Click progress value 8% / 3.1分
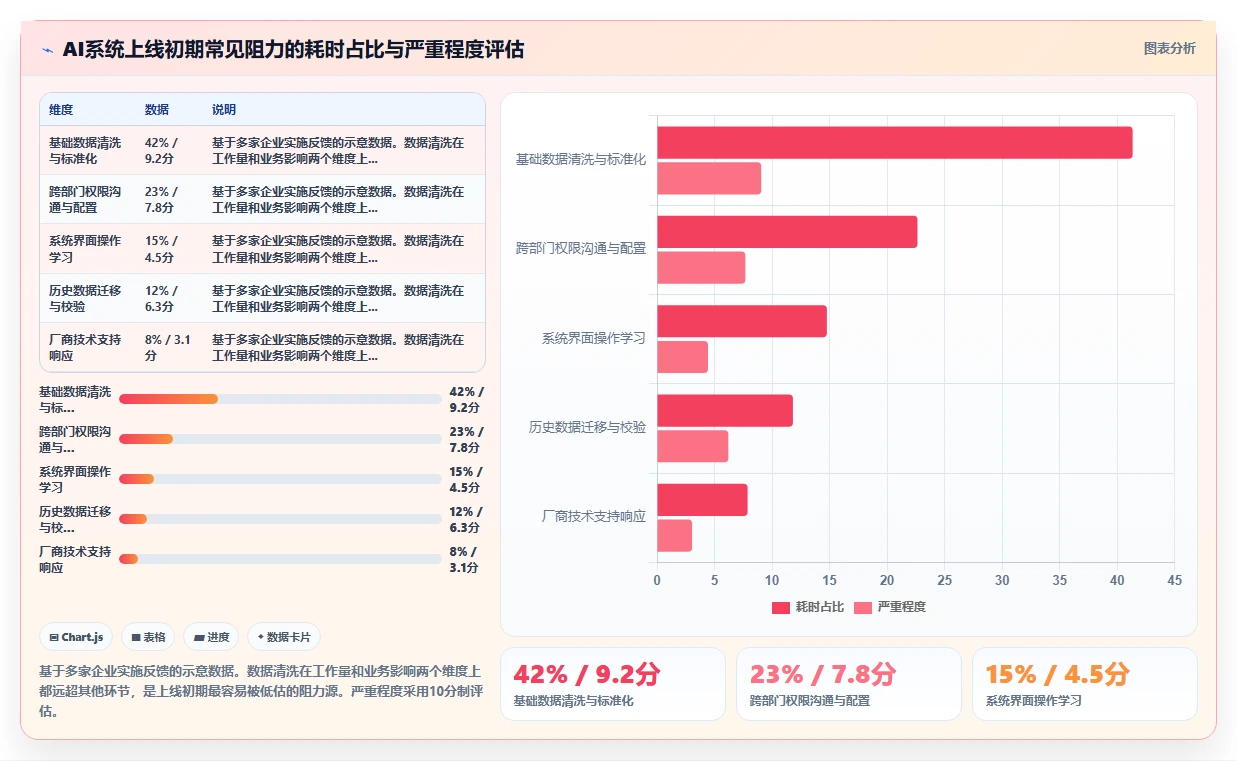 (464, 559)
